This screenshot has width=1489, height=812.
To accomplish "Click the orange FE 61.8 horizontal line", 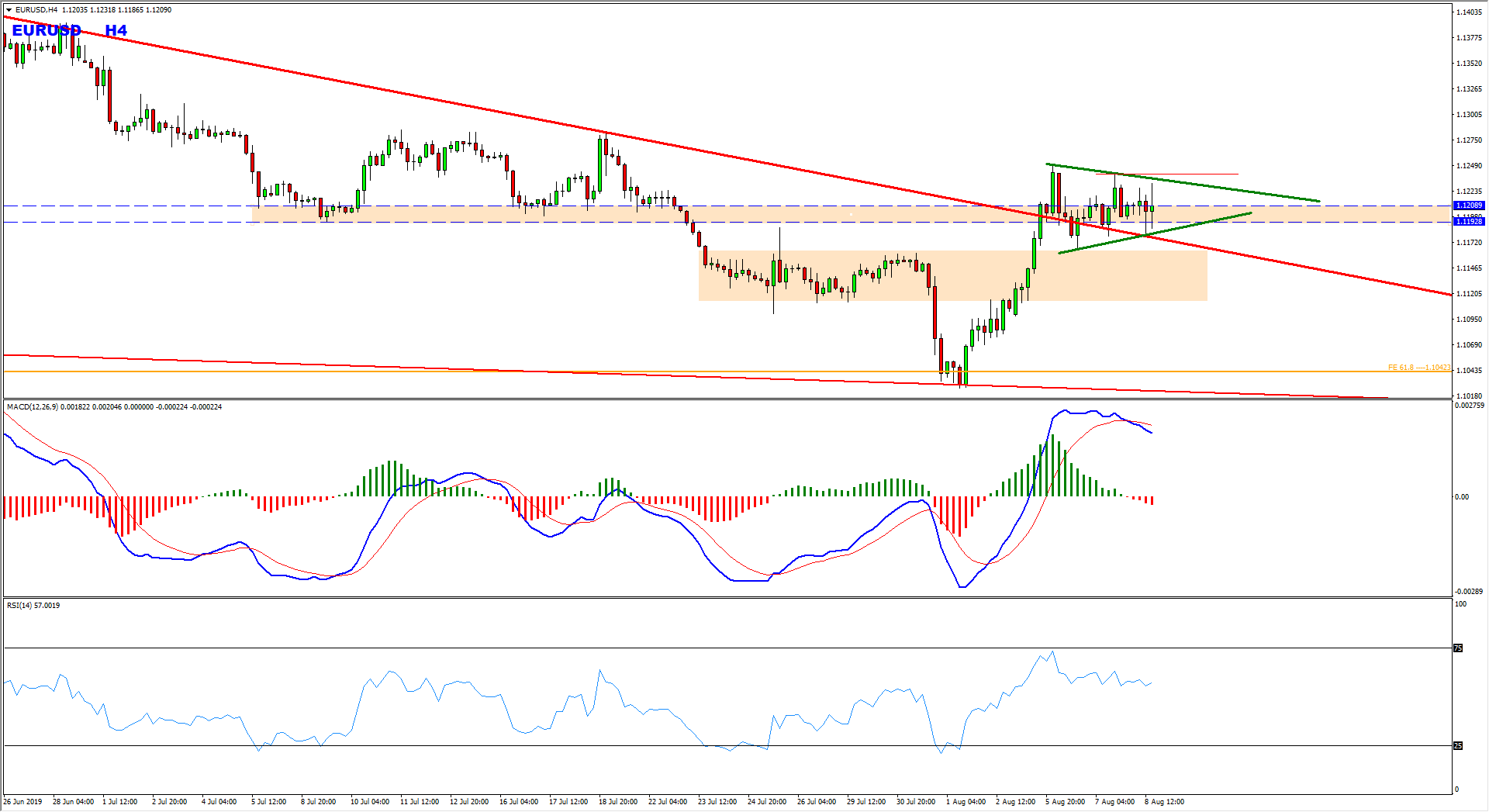I will click(x=465, y=371).
